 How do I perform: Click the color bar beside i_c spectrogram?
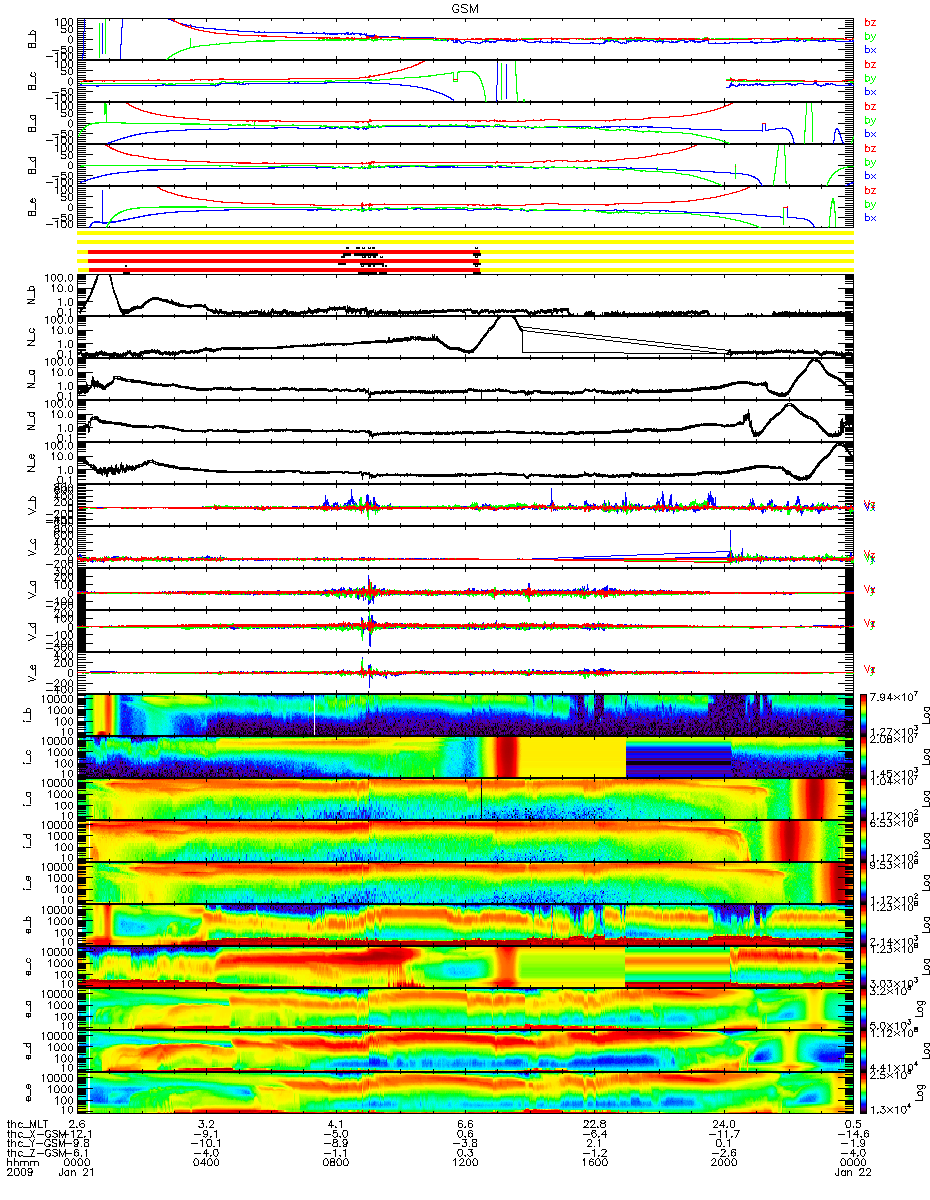coord(865,756)
